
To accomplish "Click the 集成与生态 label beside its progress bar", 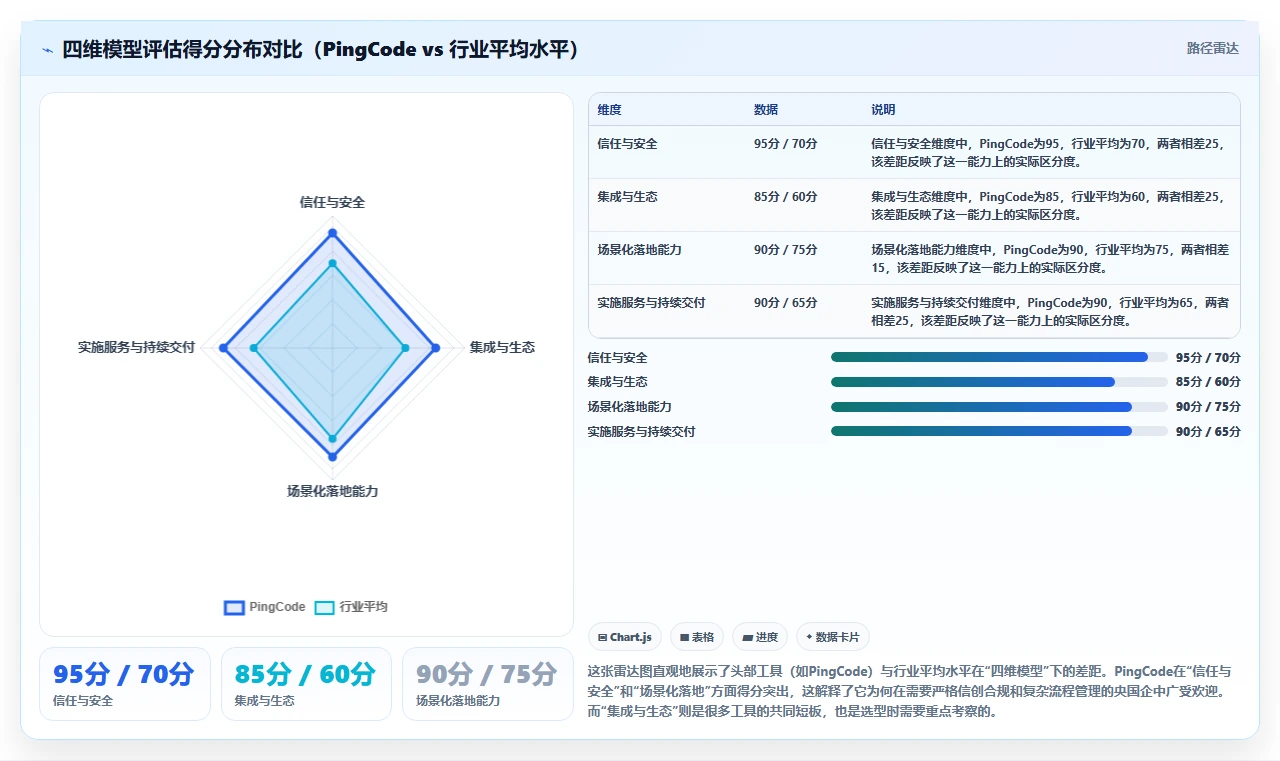I will 617,382.
